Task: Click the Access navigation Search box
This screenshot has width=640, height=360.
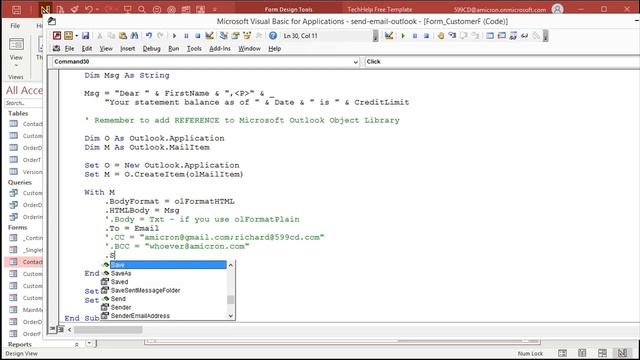Action: 24,103
